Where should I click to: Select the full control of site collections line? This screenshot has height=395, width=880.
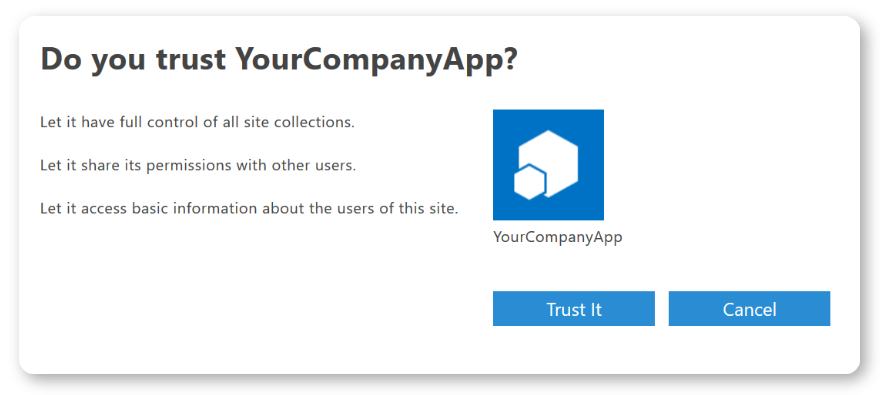tap(198, 122)
